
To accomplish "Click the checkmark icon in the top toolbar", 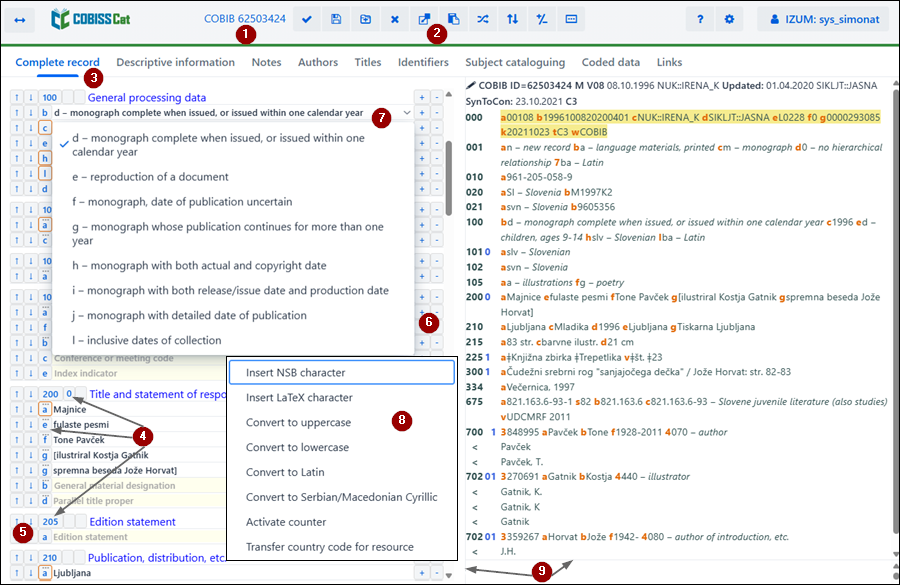I will coord(307,20).
